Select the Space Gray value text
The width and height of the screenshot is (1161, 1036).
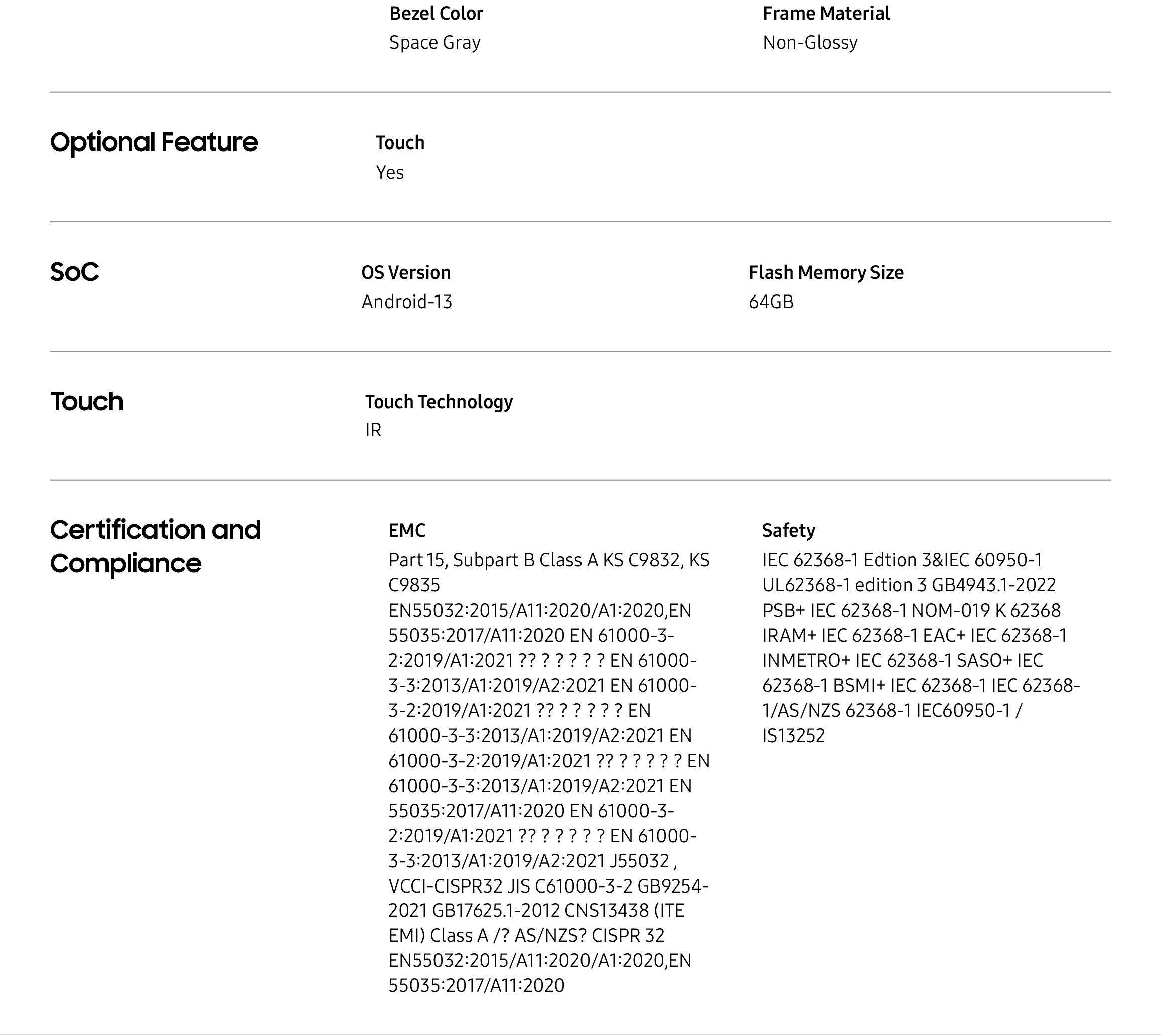(x=435, y=43)
